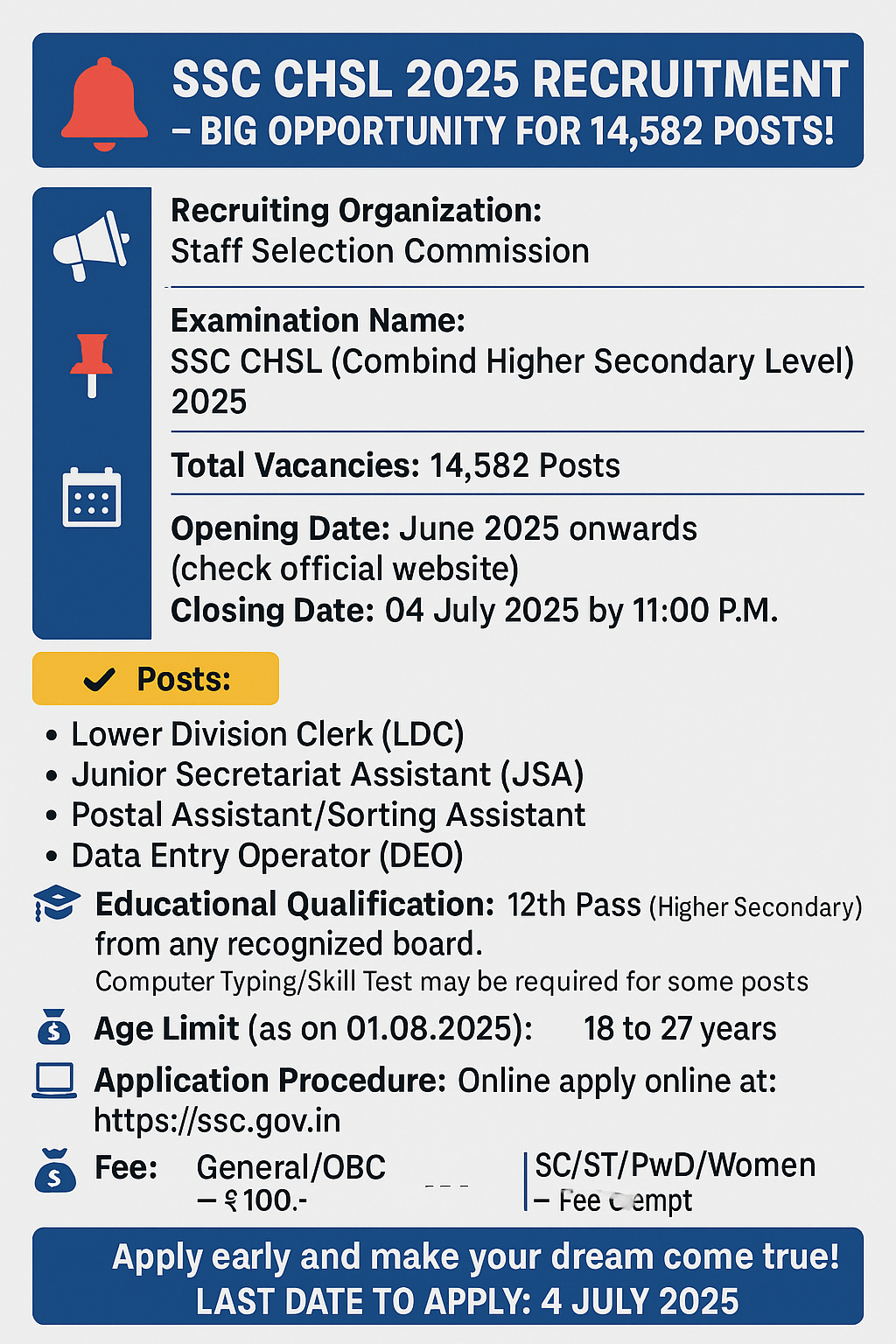Click the laptop icon beside Application Procedure

(54, 1081)
